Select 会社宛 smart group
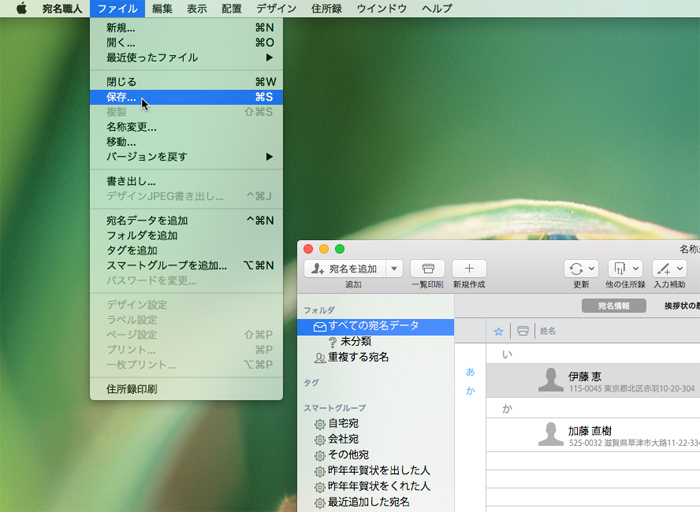Screen dimensions: 700x512 tap(343, 439)
